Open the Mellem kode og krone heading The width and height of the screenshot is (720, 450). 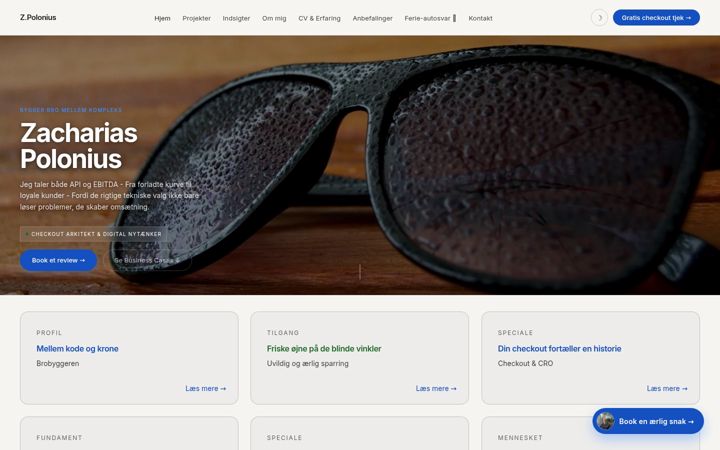pyautogui.click(x=77, y=349)
